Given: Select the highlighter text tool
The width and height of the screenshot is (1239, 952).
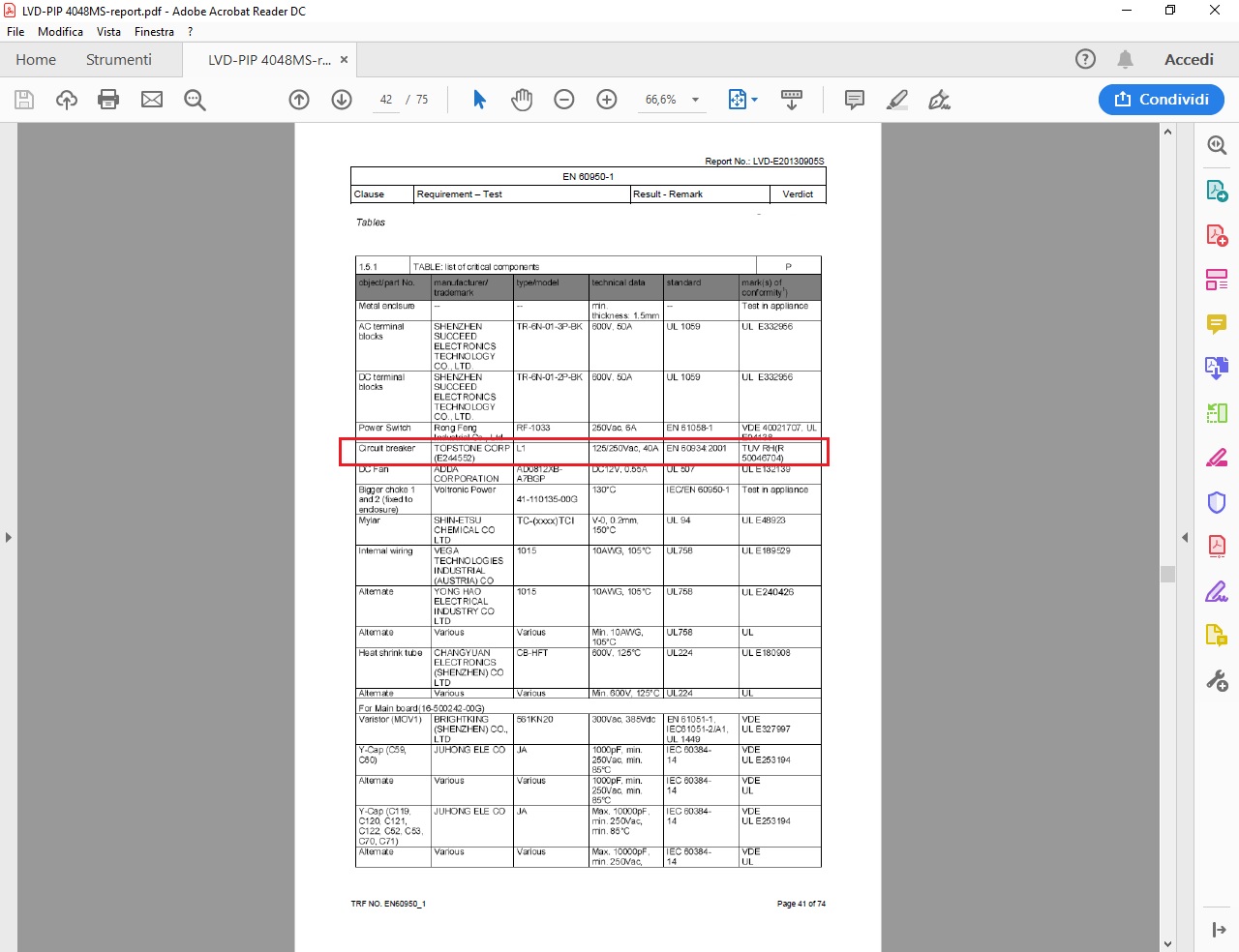Looking at the screenshot, I should click(x=897, y=100).
